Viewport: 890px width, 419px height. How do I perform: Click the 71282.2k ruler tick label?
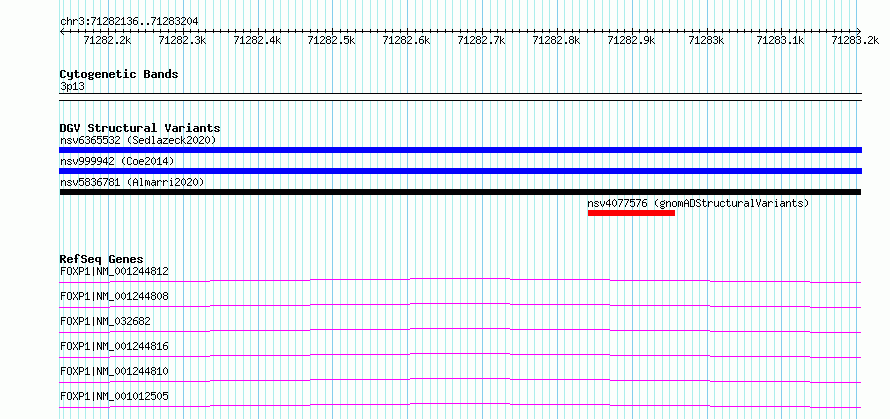[107, 40]
